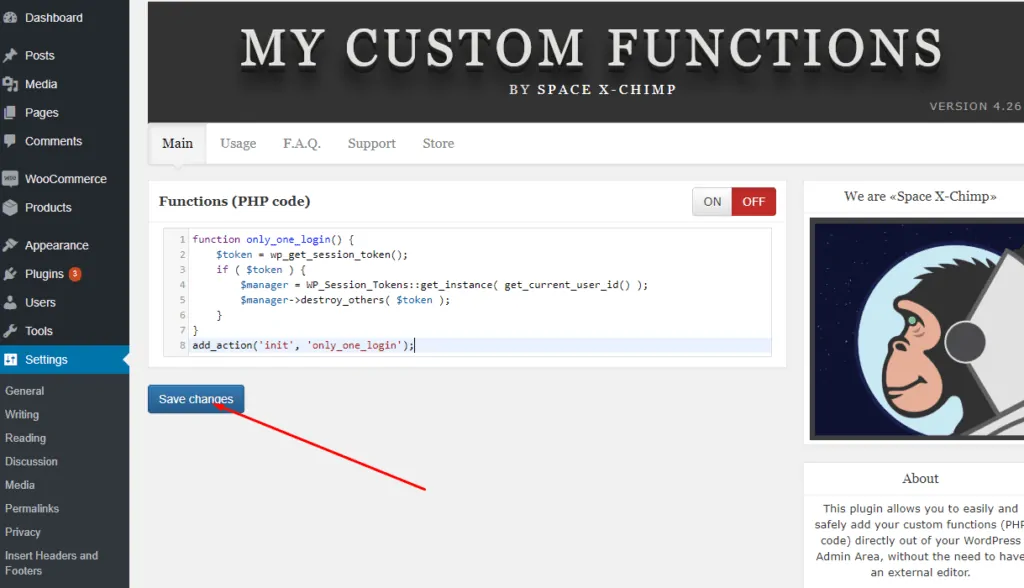This screenshot has height=588, width=1024.
Task: Click the Media icon beside Pages
Action: (10, 84)
